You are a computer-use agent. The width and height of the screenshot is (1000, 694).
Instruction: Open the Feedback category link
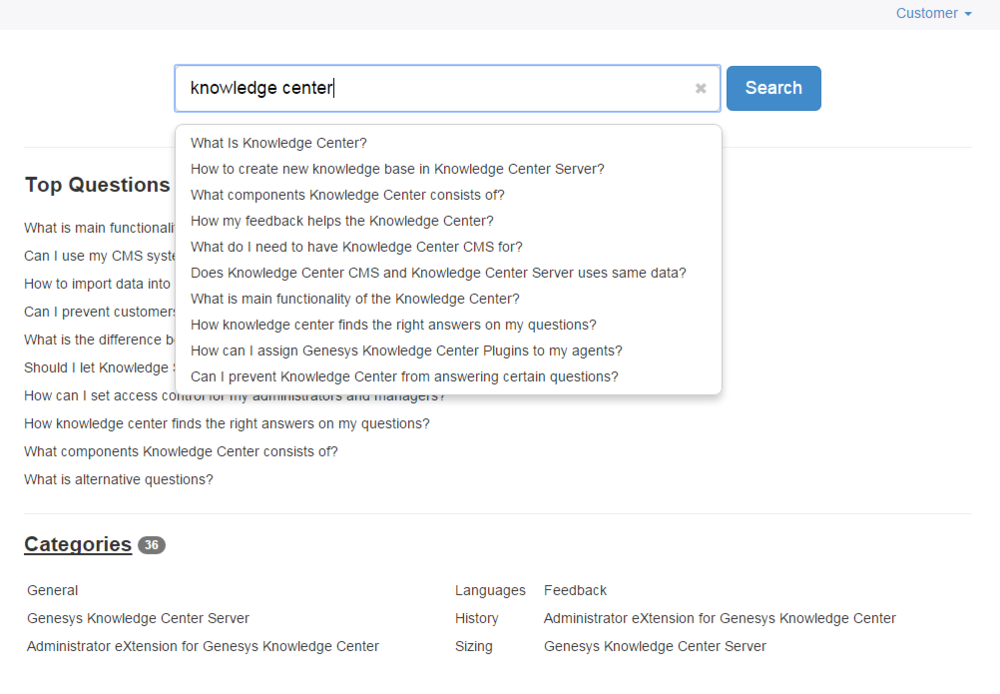(x=575, y=591)
